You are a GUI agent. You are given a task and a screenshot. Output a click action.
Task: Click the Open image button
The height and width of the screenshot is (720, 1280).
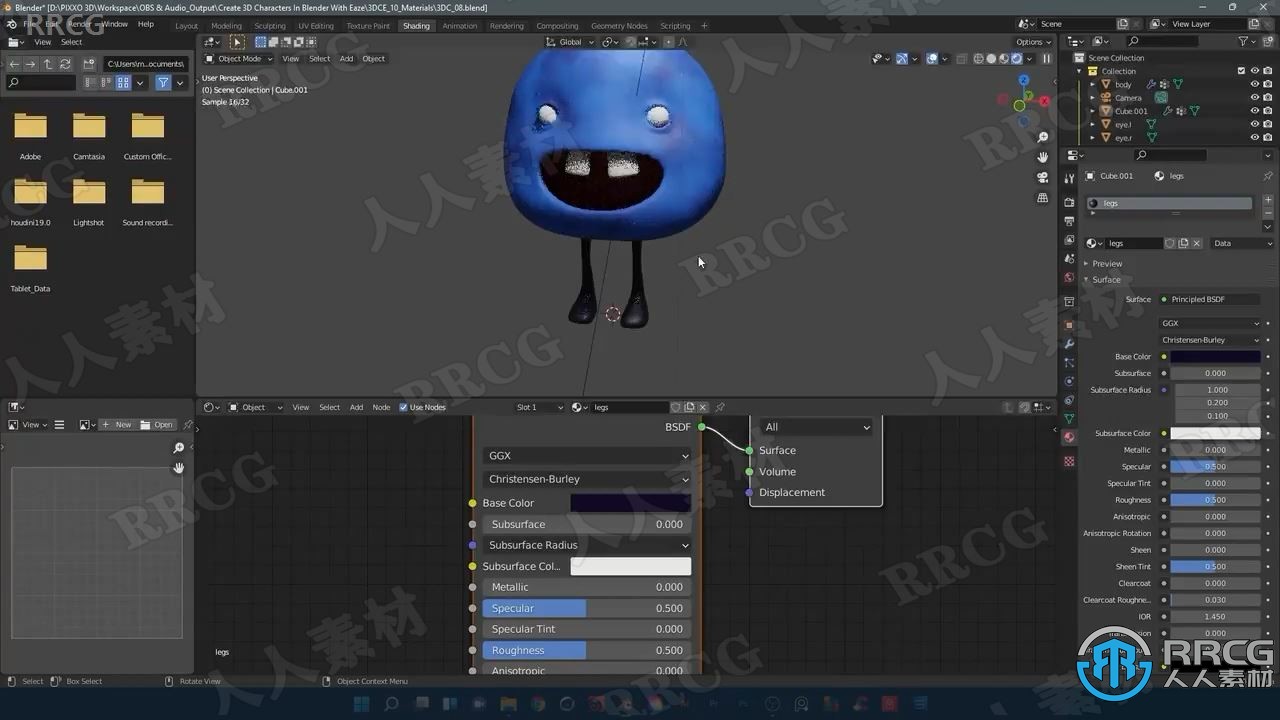tap(157, 425)
